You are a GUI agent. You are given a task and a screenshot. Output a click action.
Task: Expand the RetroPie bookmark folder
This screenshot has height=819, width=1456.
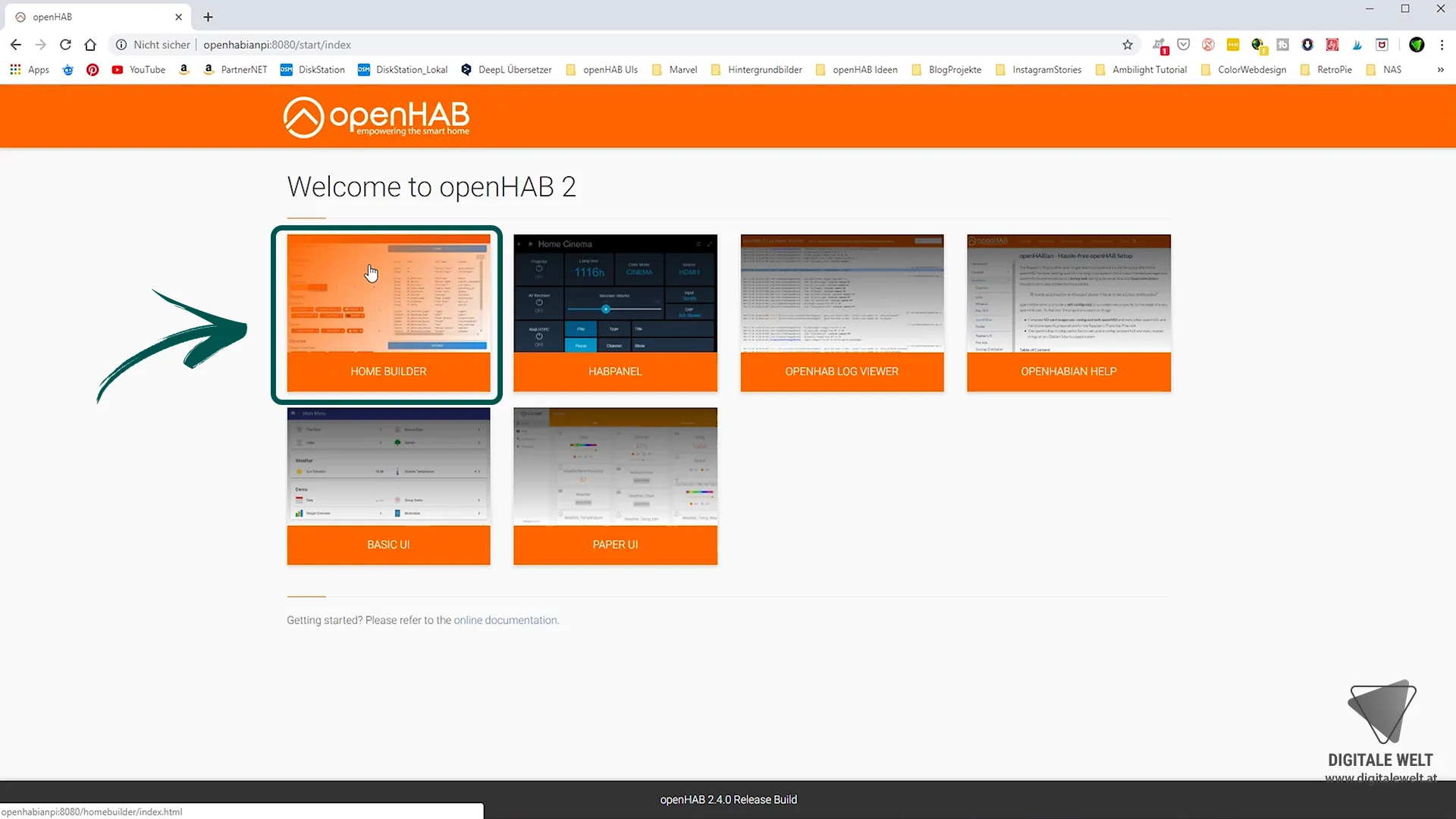click(x=1326, y=70)
